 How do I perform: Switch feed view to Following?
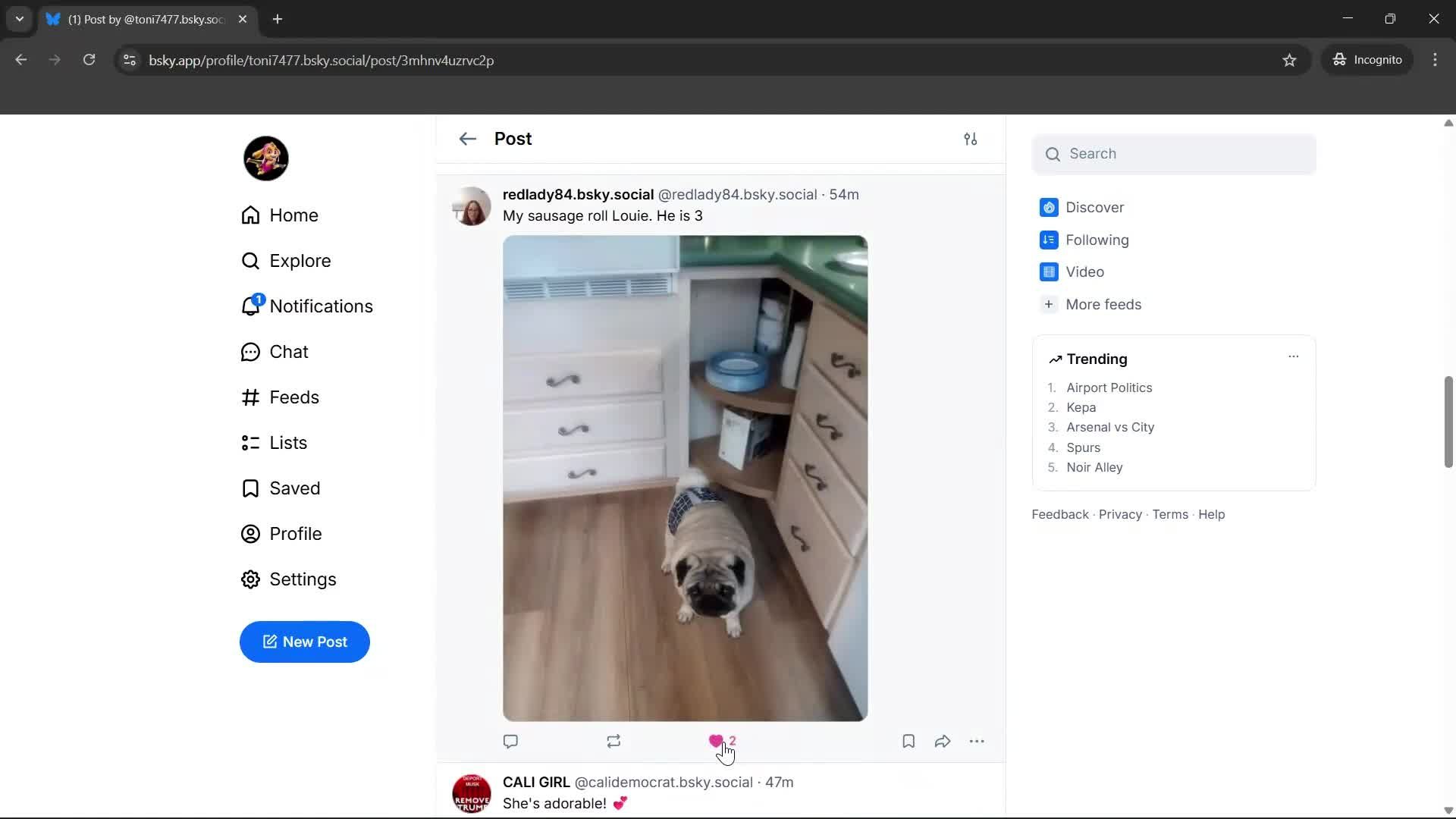point(1096,240)
